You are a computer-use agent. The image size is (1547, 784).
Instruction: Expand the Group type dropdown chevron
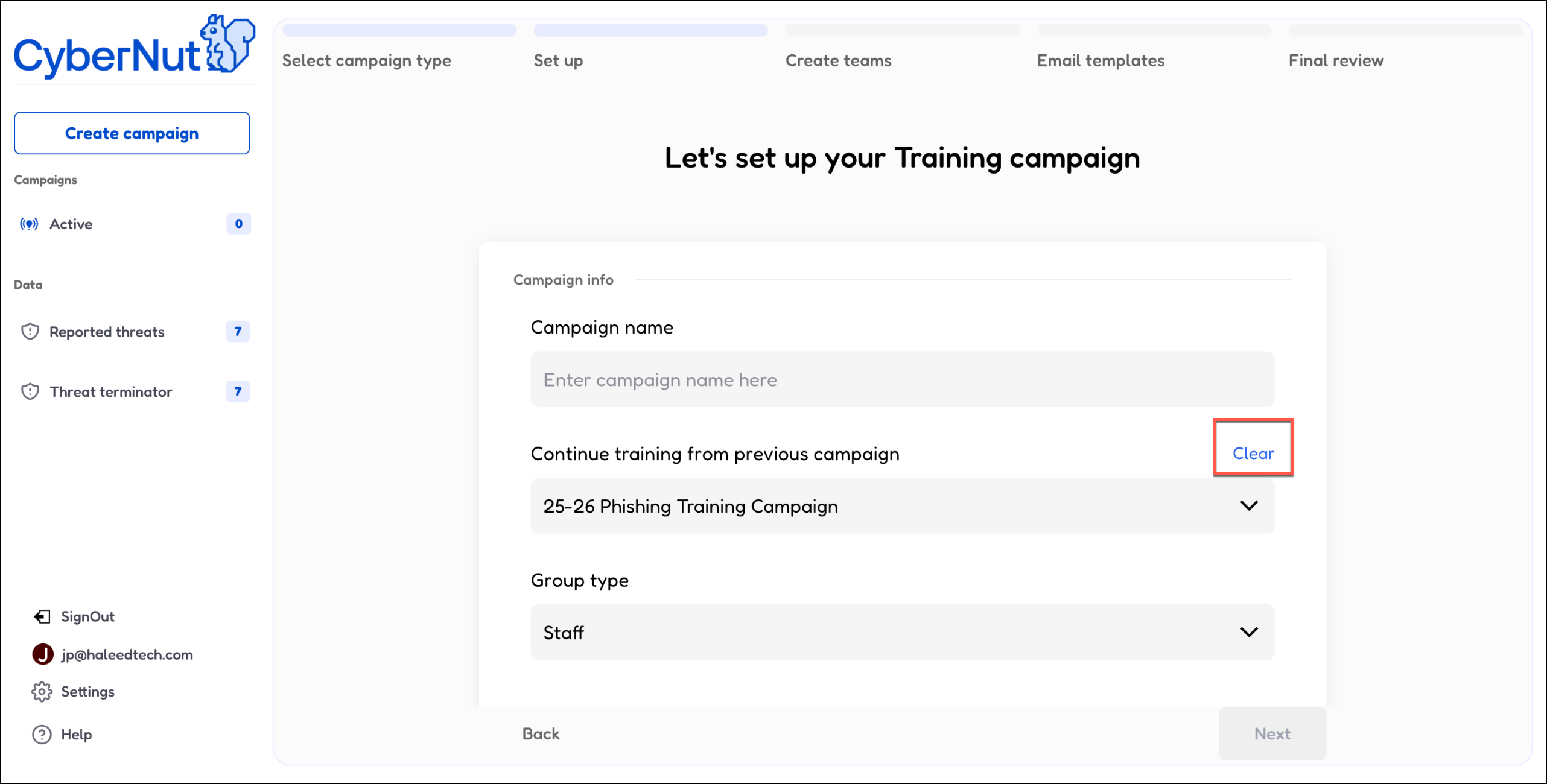click(1249, 632)
